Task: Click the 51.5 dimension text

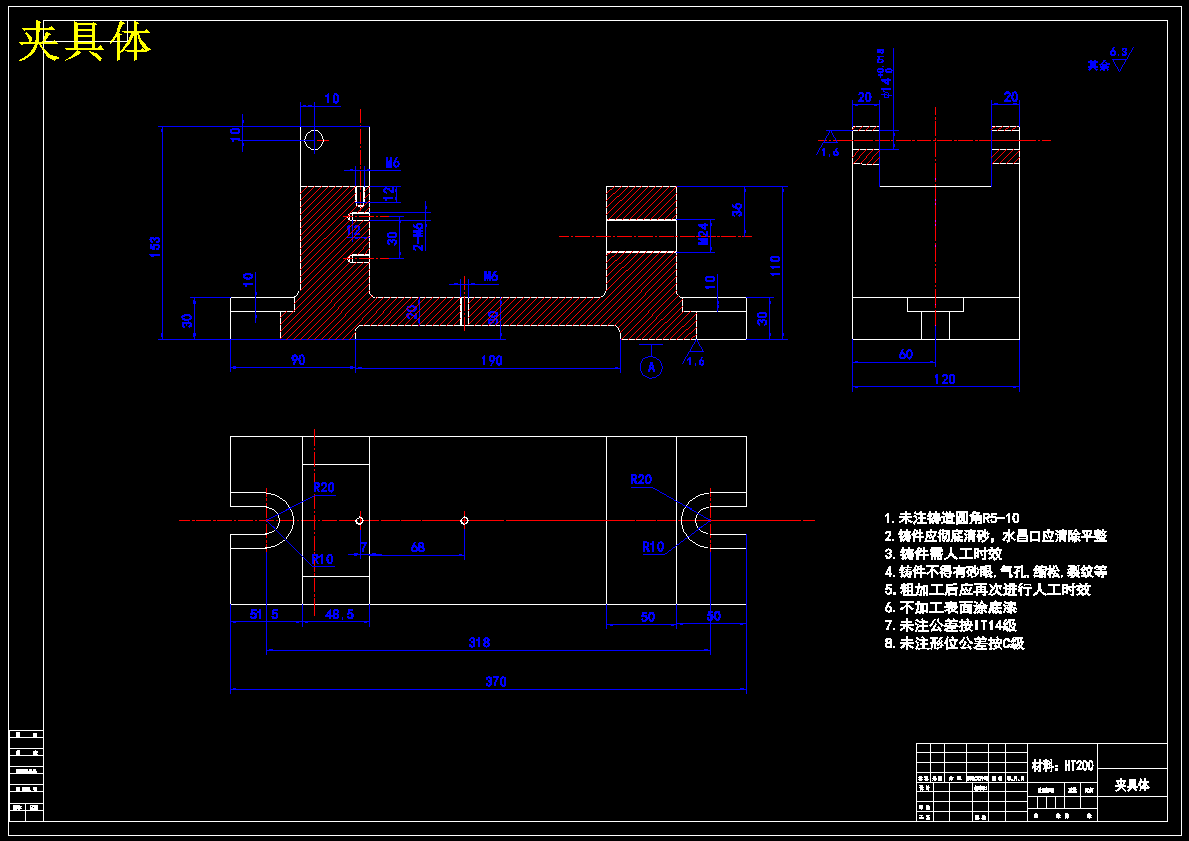Action: 265,615
